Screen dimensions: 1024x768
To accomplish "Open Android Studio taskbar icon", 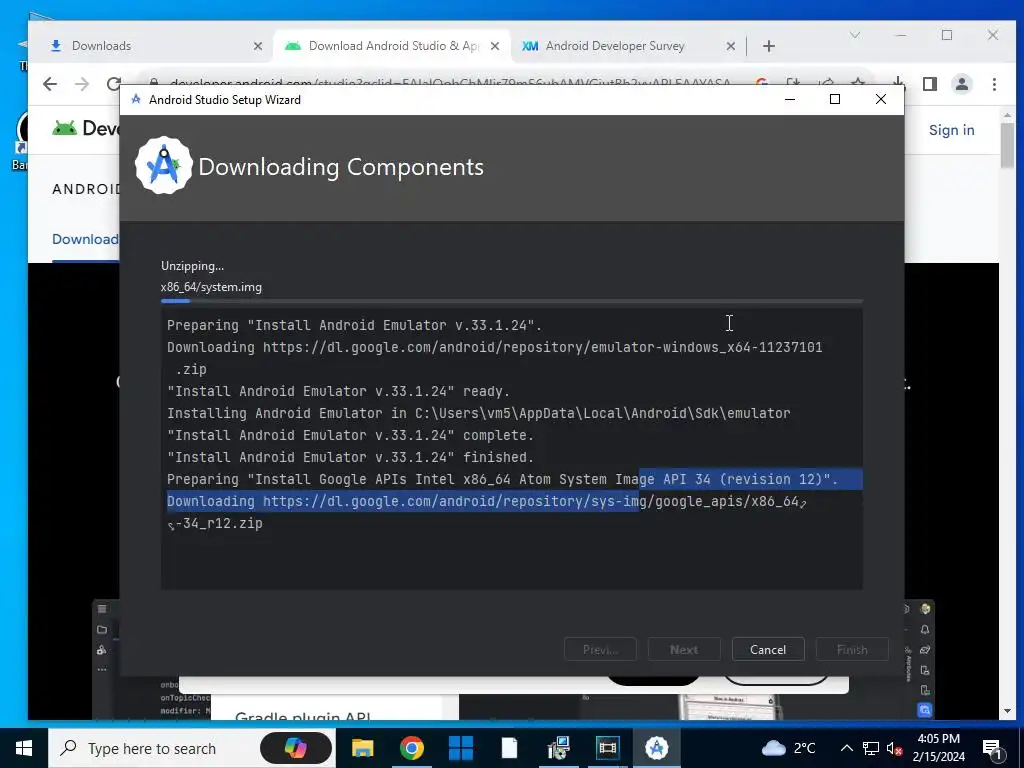I will click(x=656, y=748).
